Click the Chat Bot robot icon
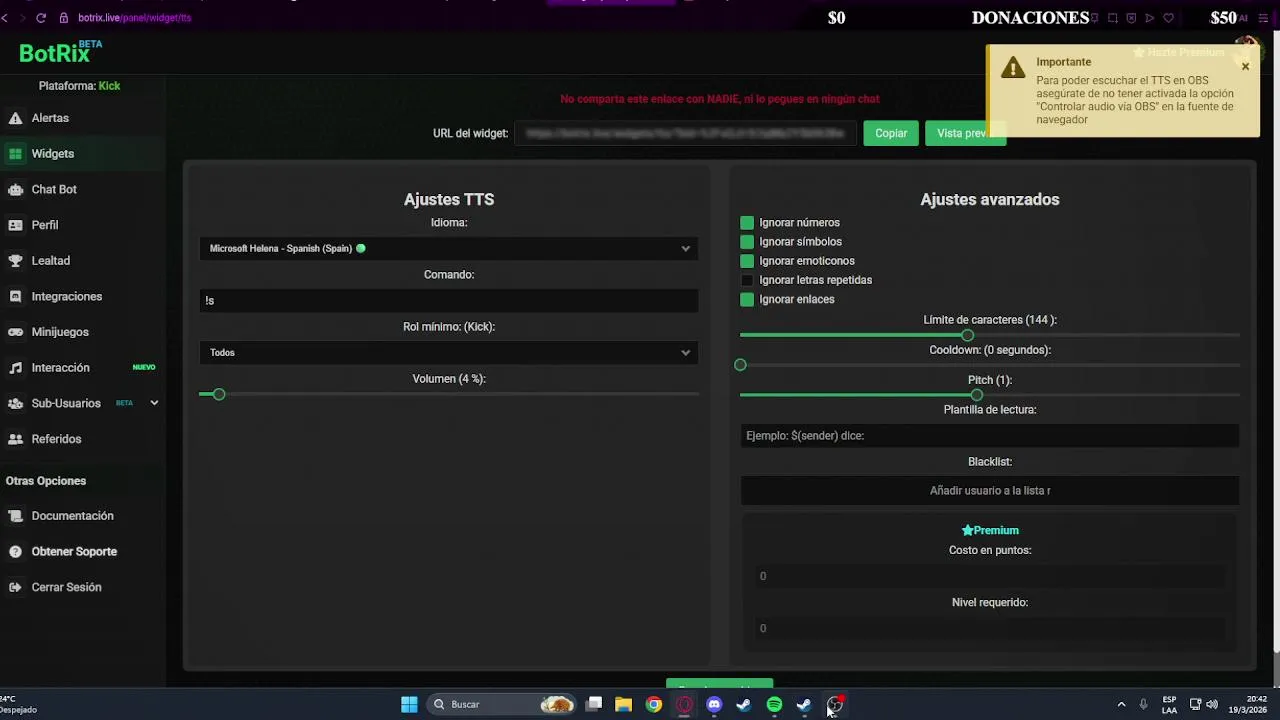1280x720 pixels. 15,189
